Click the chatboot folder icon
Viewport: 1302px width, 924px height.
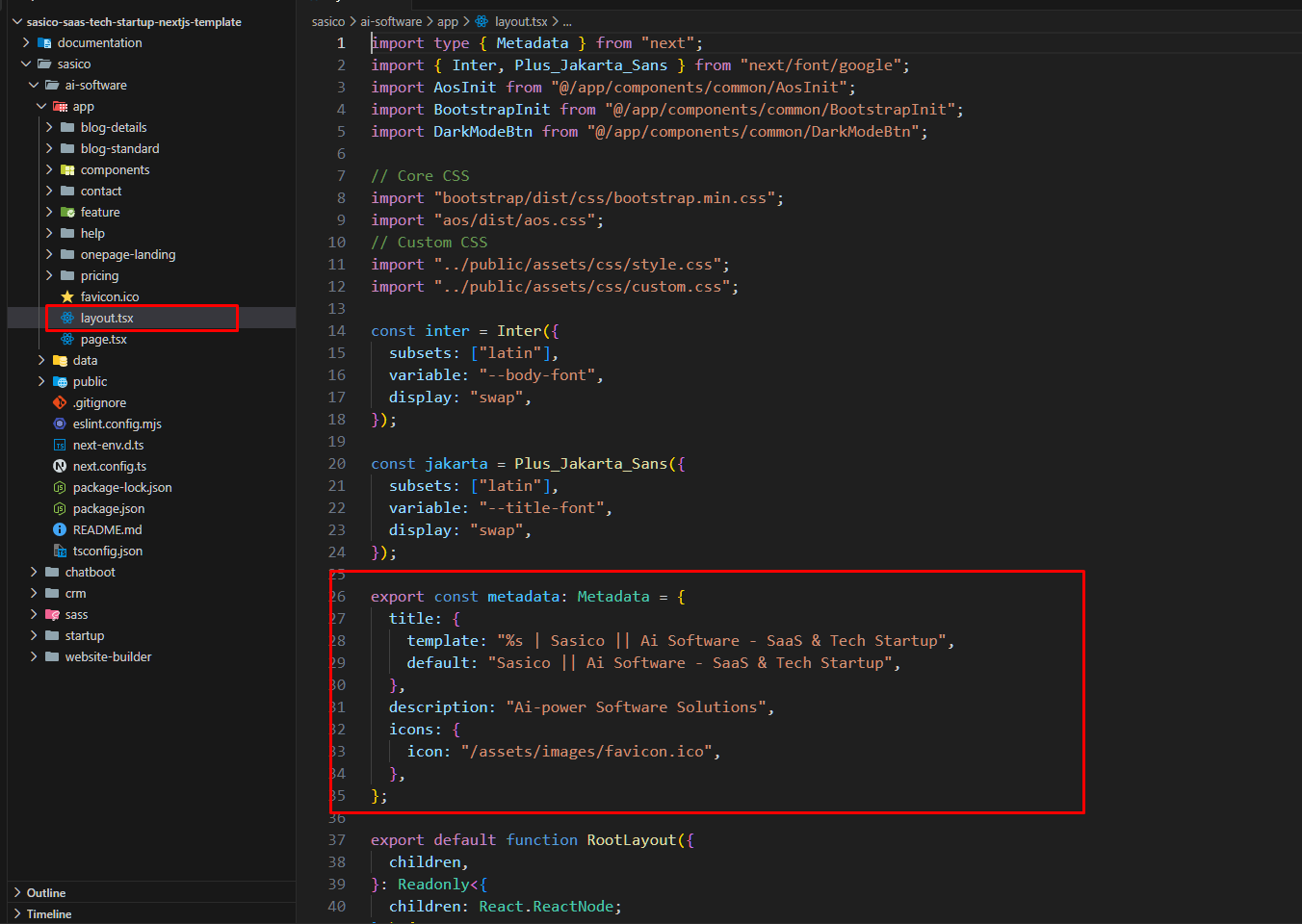pos(52,572)
